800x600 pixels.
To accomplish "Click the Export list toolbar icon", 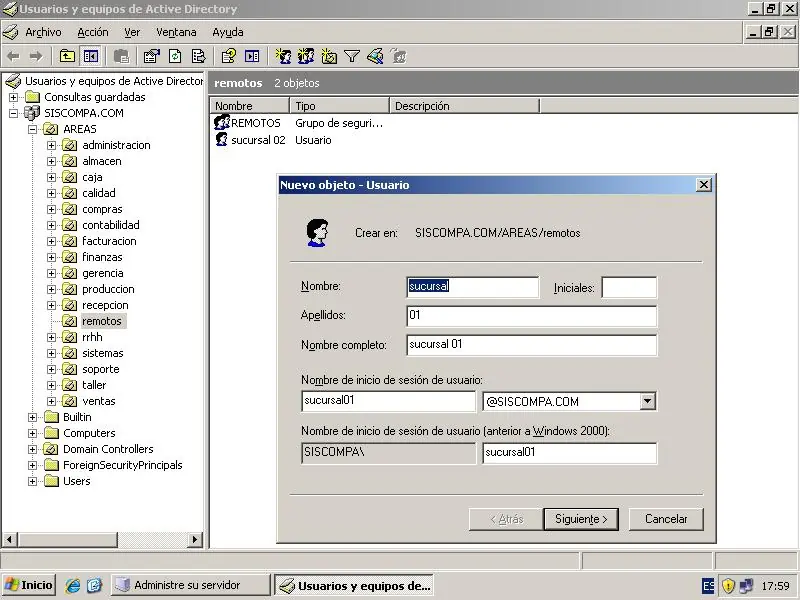I will point(198,56).
